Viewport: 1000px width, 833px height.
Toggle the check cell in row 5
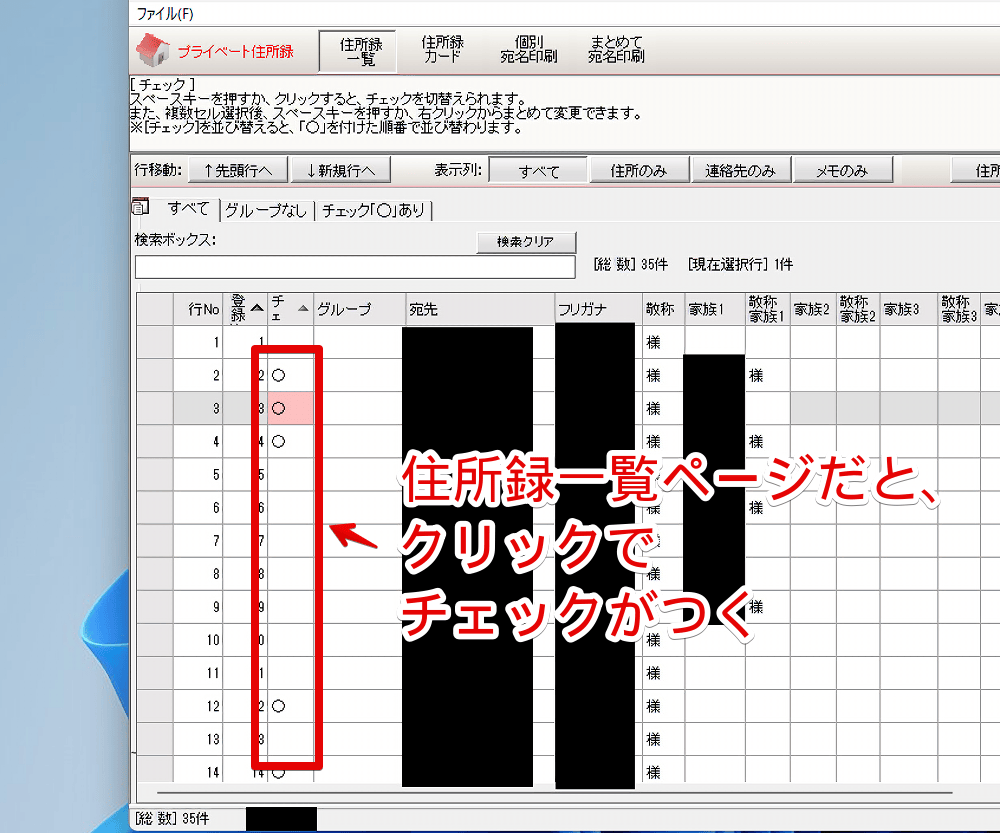(x=290, y=474)
